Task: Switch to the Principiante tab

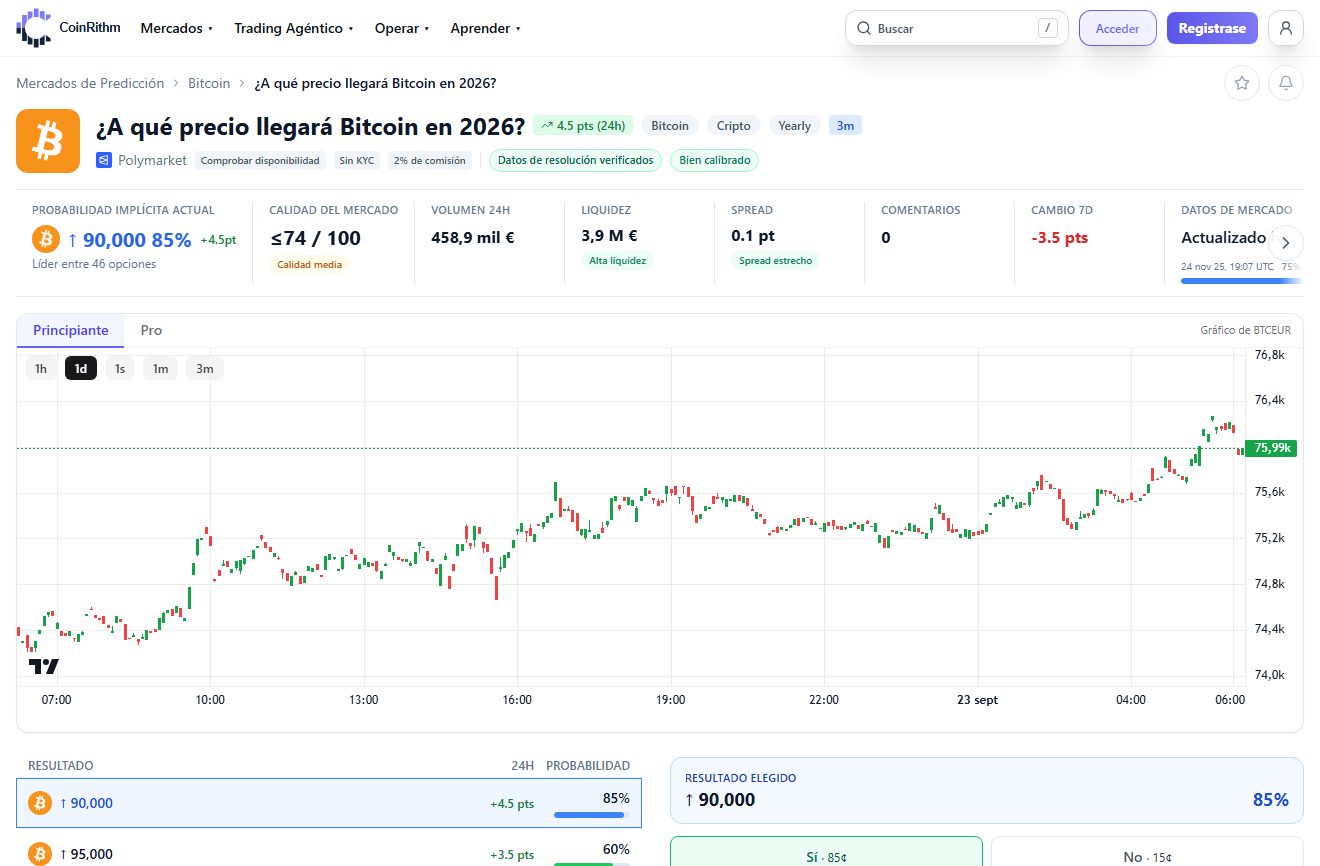Action: point(70,330)
